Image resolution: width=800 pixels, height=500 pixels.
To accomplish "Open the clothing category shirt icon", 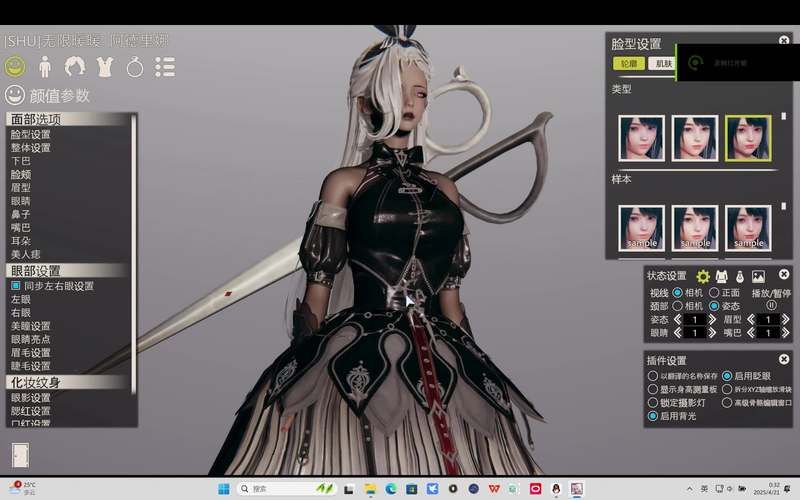I will tap(105, 67).
